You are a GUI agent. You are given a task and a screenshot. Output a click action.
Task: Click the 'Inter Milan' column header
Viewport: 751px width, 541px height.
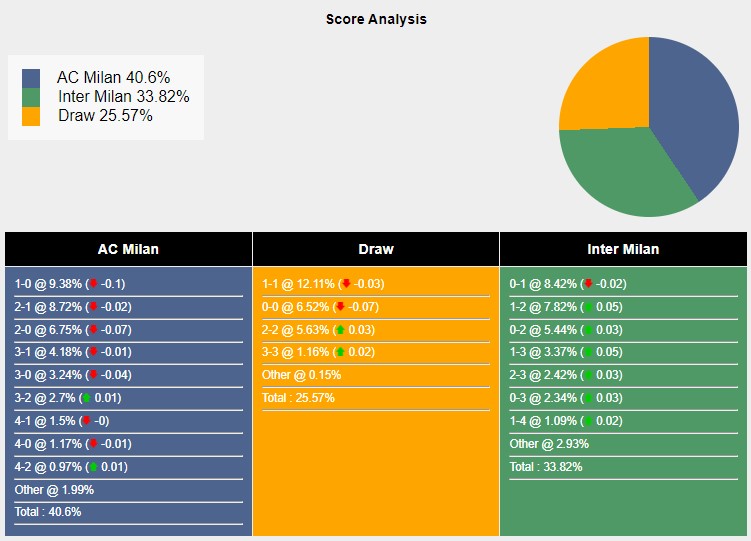click(x=623, y=249)
